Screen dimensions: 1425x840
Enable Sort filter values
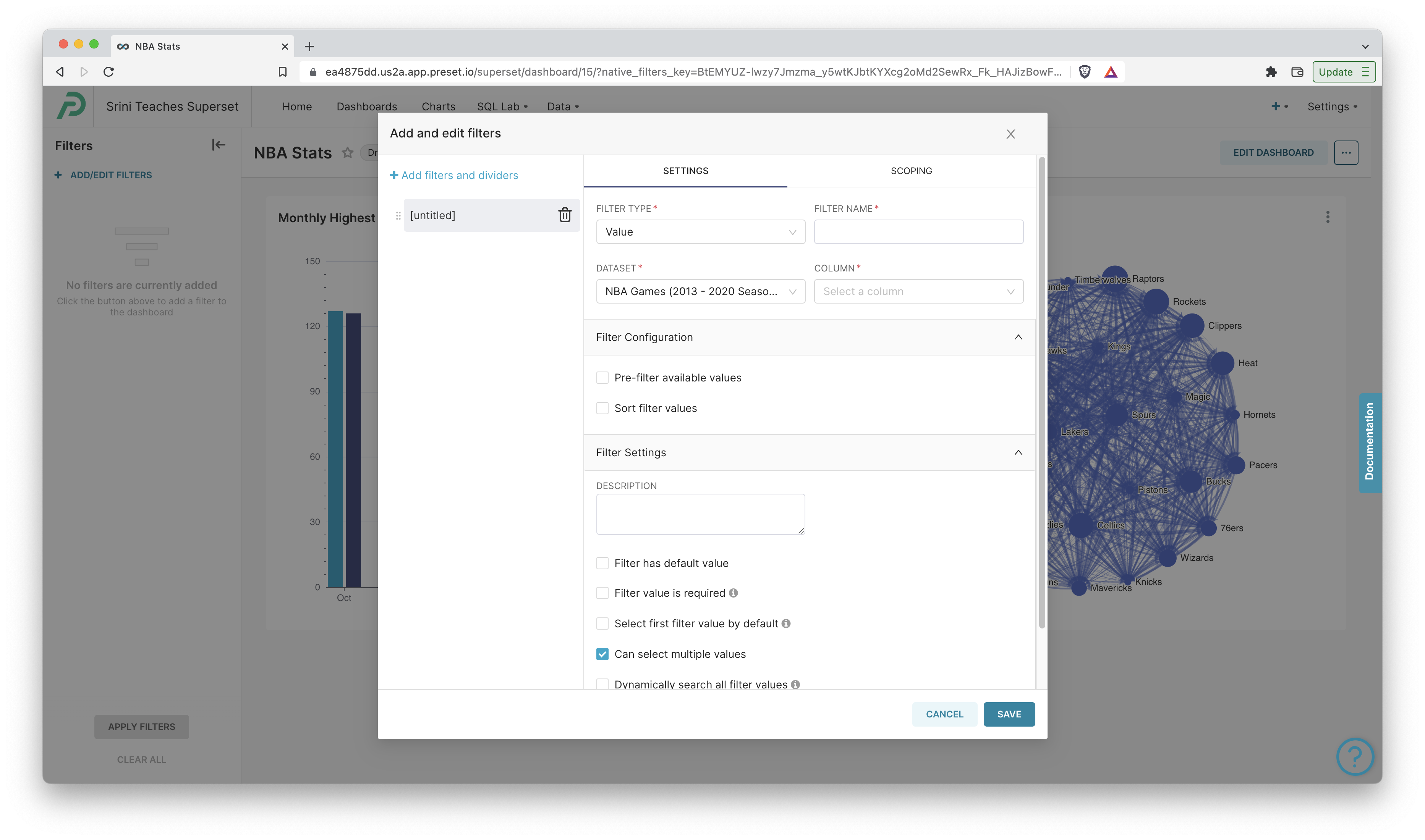point(602,407)
